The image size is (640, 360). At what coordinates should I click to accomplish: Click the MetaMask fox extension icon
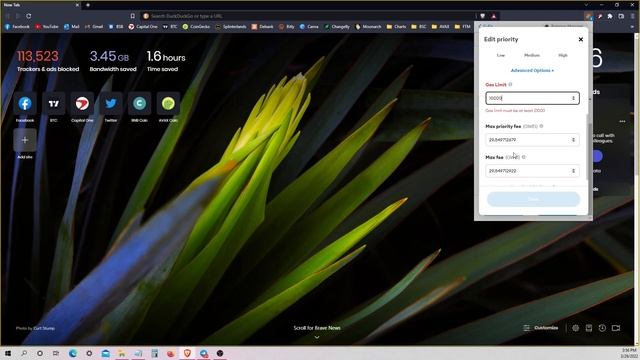click(x=588, y=16)
